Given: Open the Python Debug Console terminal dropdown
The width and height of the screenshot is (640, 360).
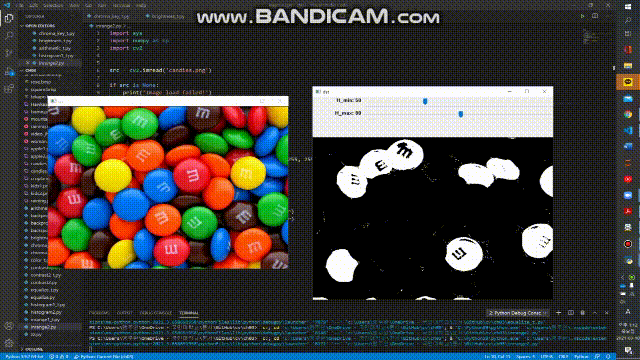Looking at the screenshot, I should 518,313.
